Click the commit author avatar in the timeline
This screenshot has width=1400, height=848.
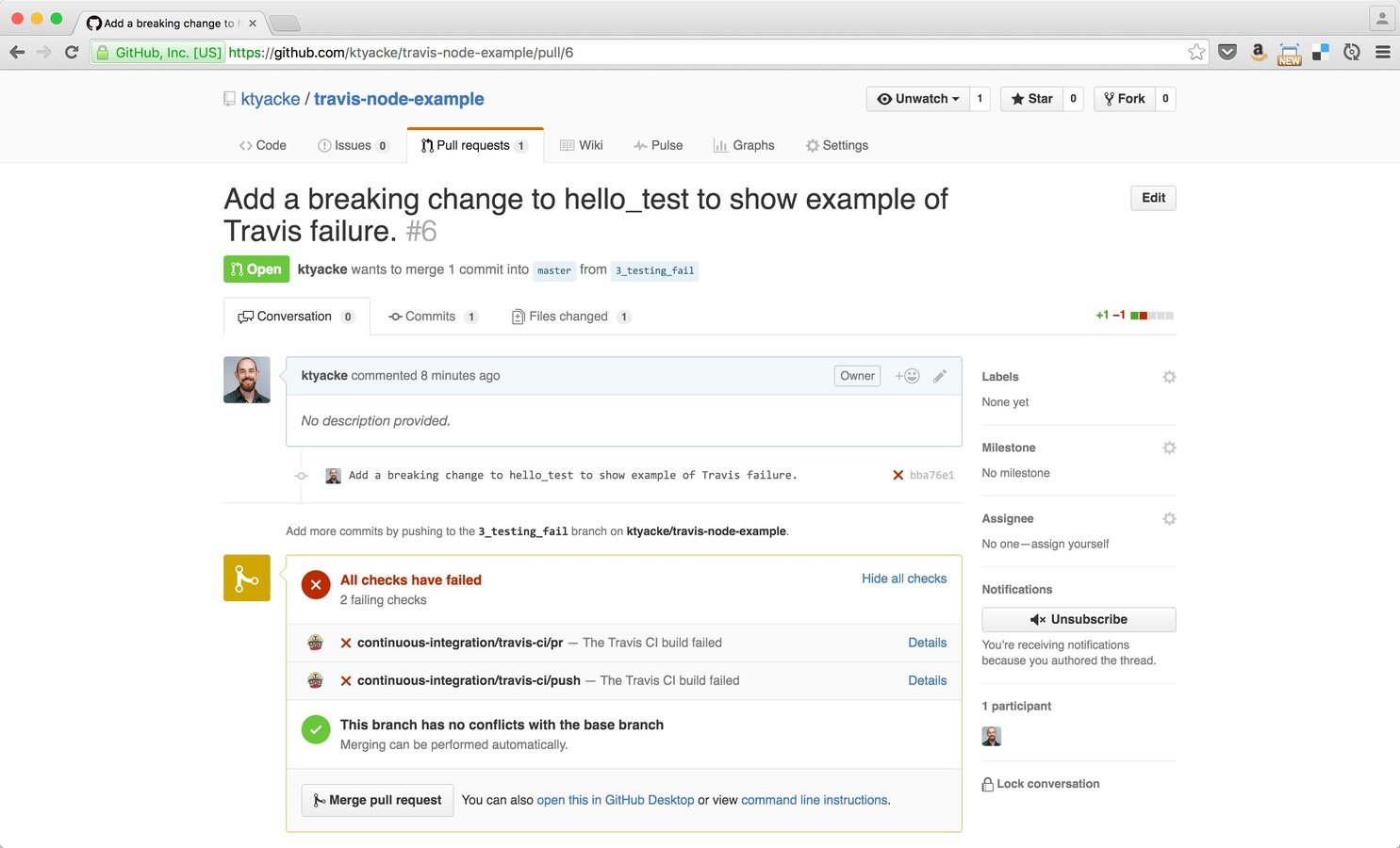(333, 476)
